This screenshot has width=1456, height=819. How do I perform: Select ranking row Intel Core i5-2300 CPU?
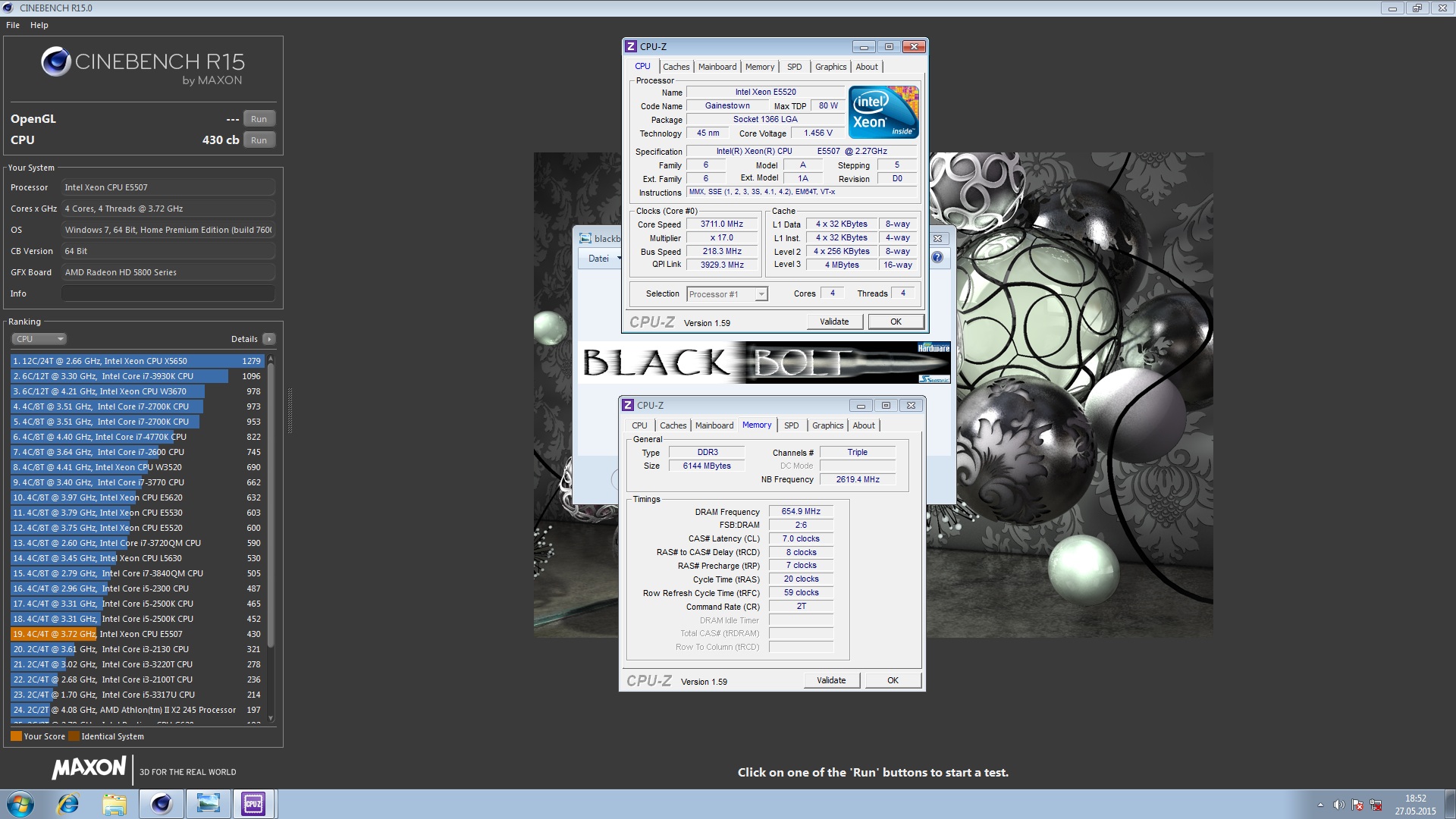tap(136, 588)
